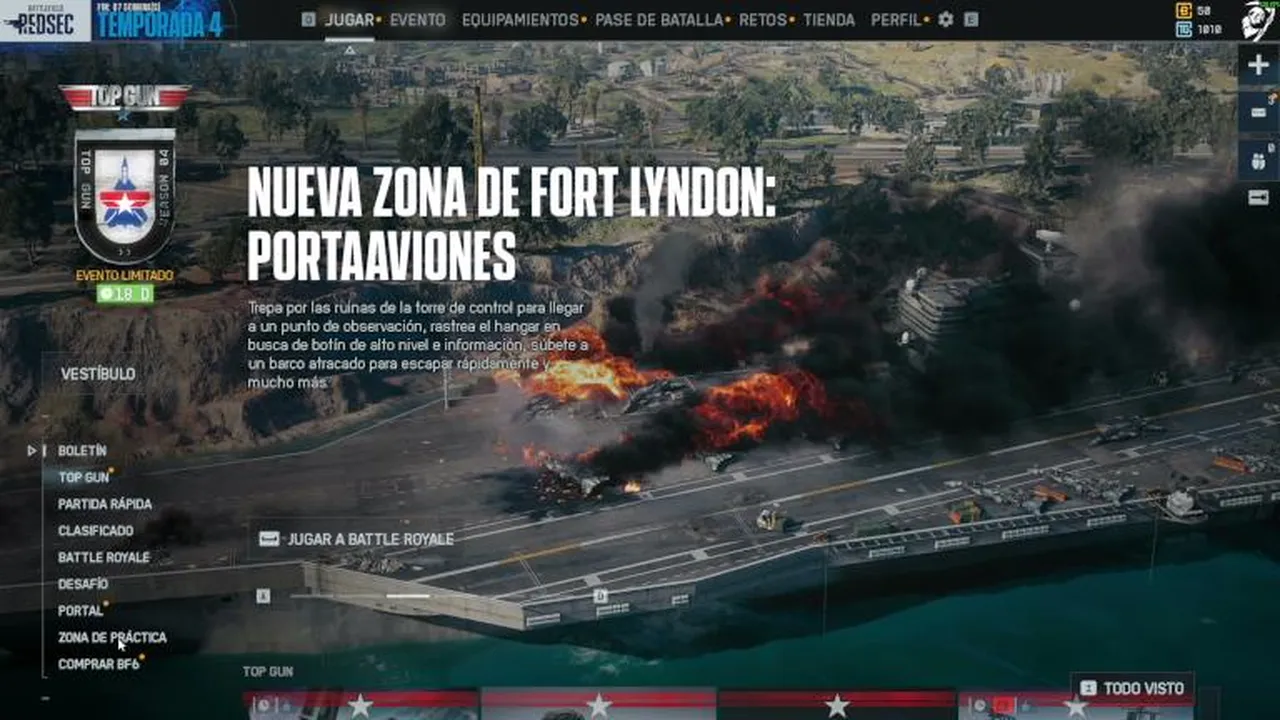The image size is (1280, 720).
Task: Select BATTLE ROYALE in the lobby menu
Action: tap(104, 557)
